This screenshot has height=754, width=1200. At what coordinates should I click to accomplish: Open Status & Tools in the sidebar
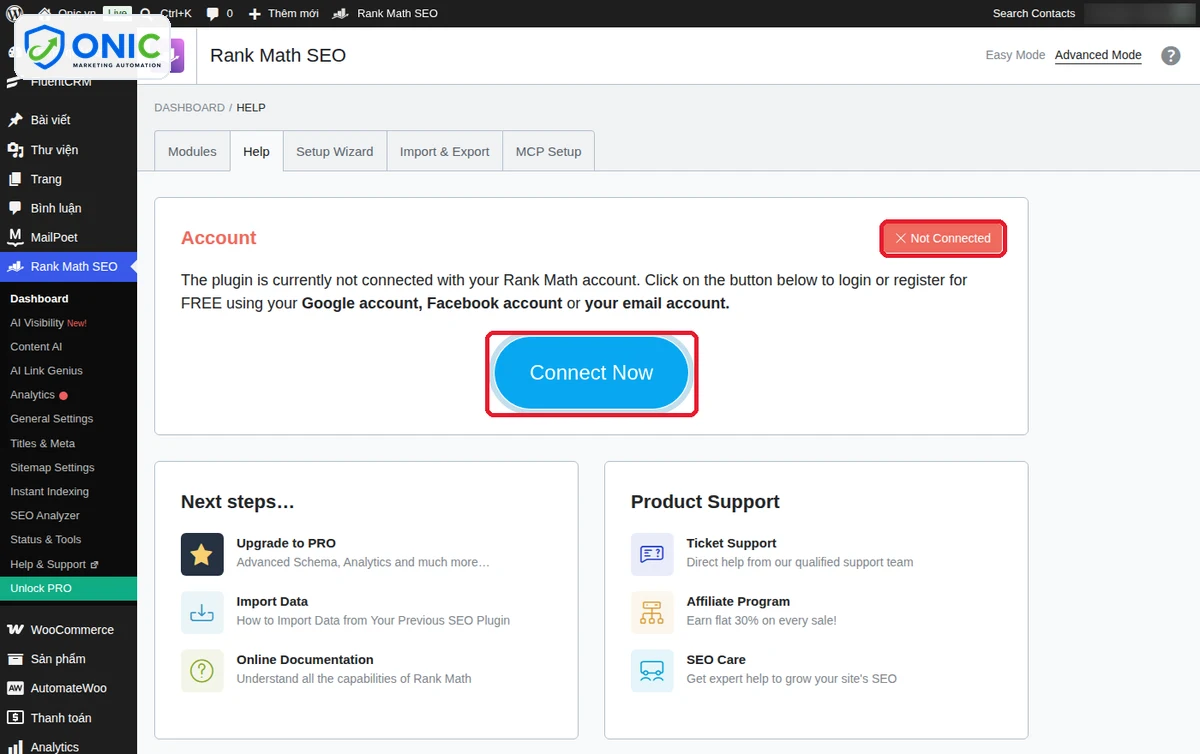(x=46, y=539)
